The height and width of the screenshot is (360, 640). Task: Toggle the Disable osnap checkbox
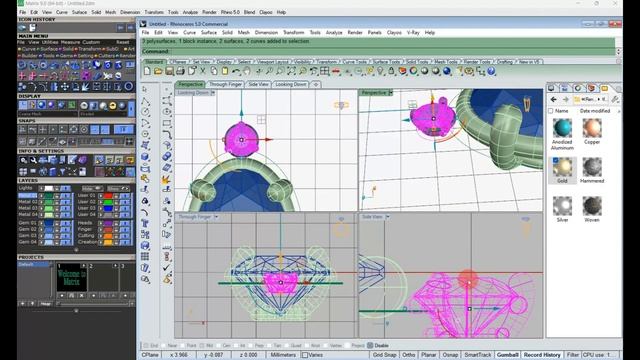pos(370,346)
